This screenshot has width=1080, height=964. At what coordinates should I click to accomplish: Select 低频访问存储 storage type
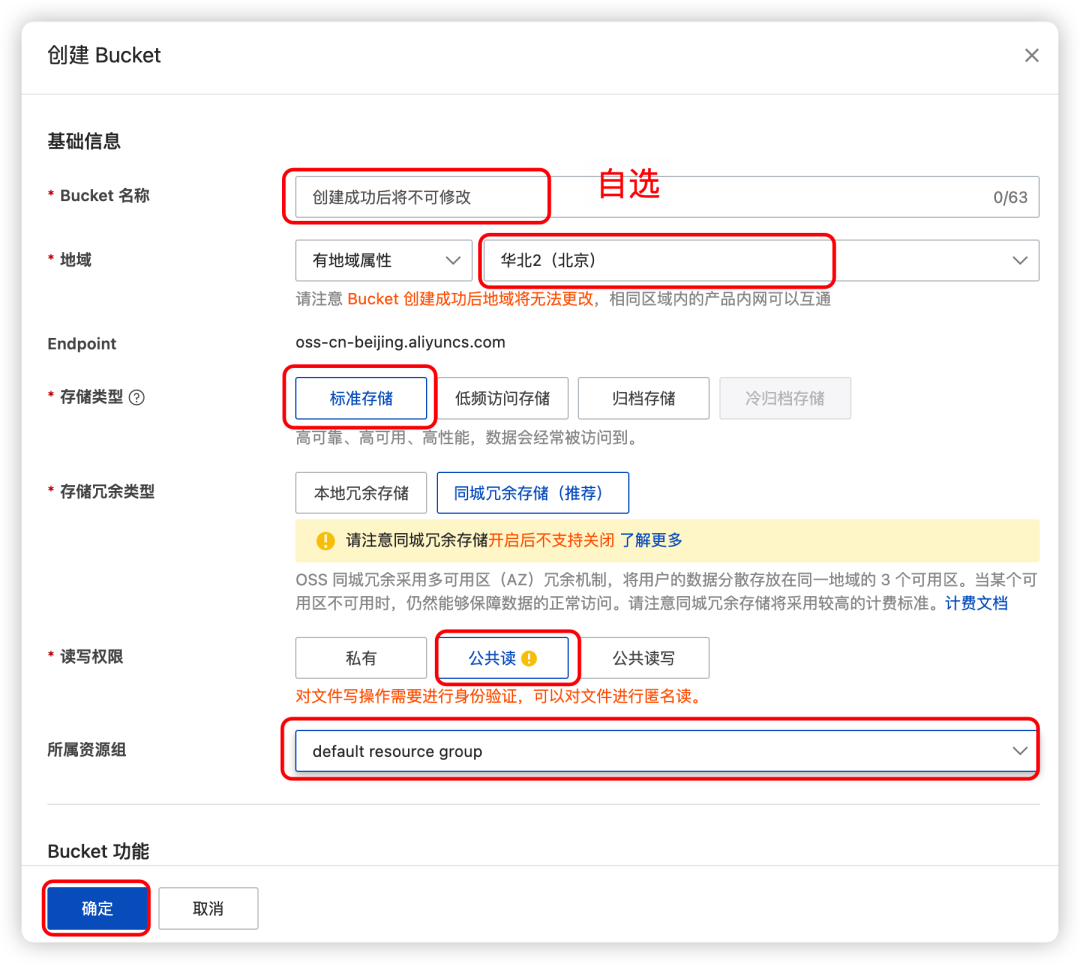(504, 398)
